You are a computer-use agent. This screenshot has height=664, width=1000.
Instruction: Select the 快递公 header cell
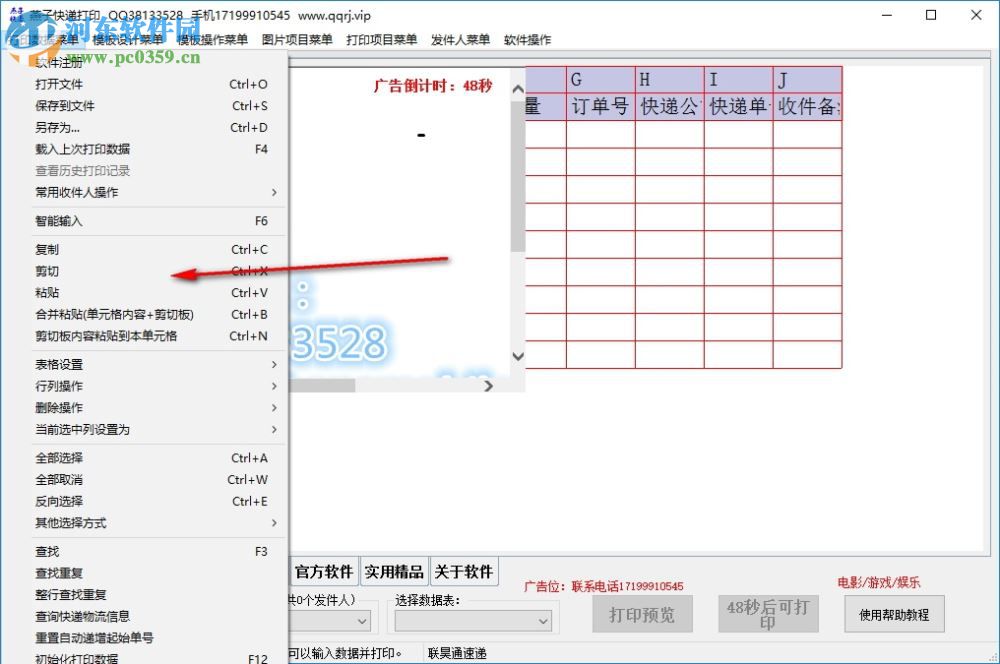670,107
